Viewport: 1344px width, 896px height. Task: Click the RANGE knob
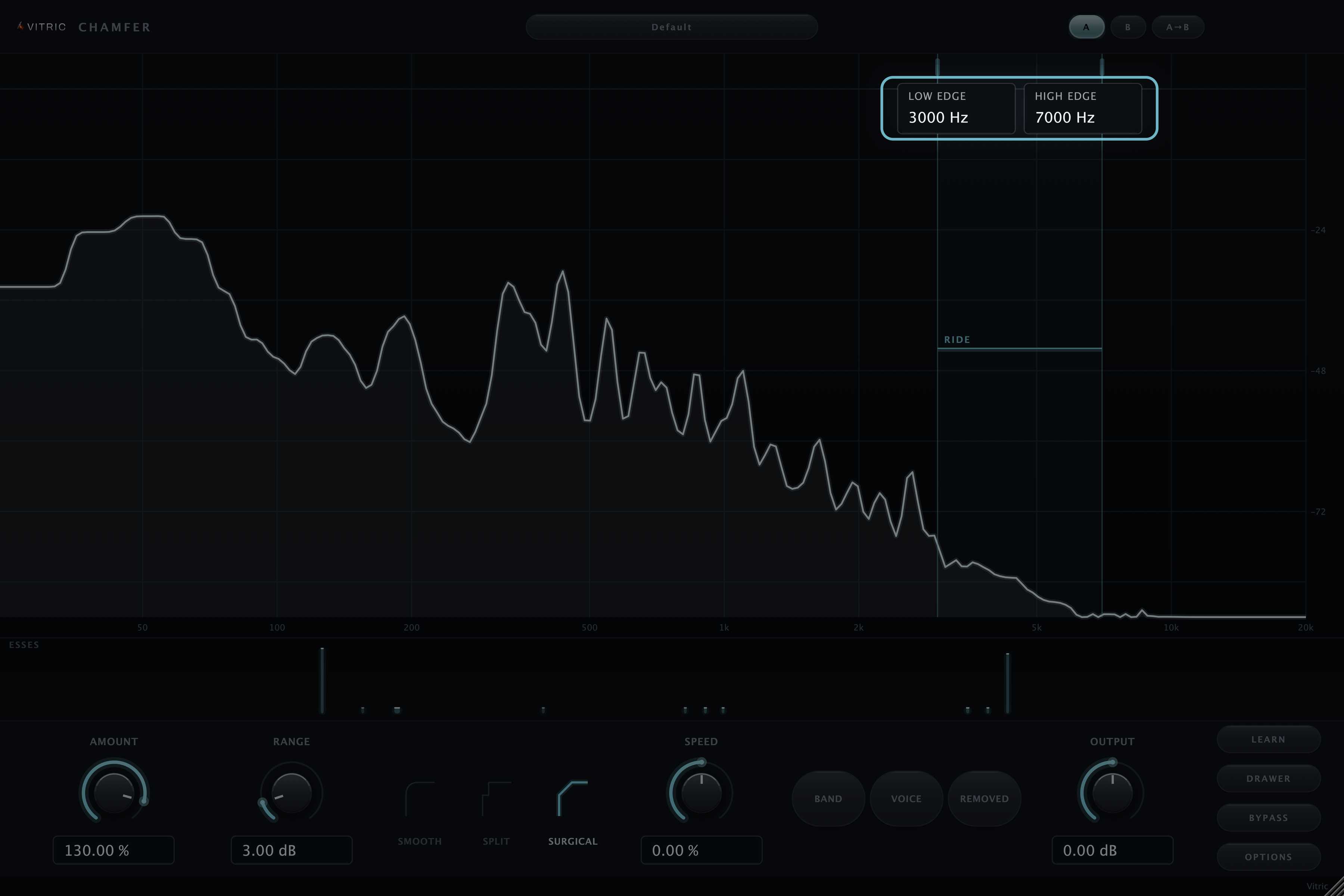click(292, 793)
